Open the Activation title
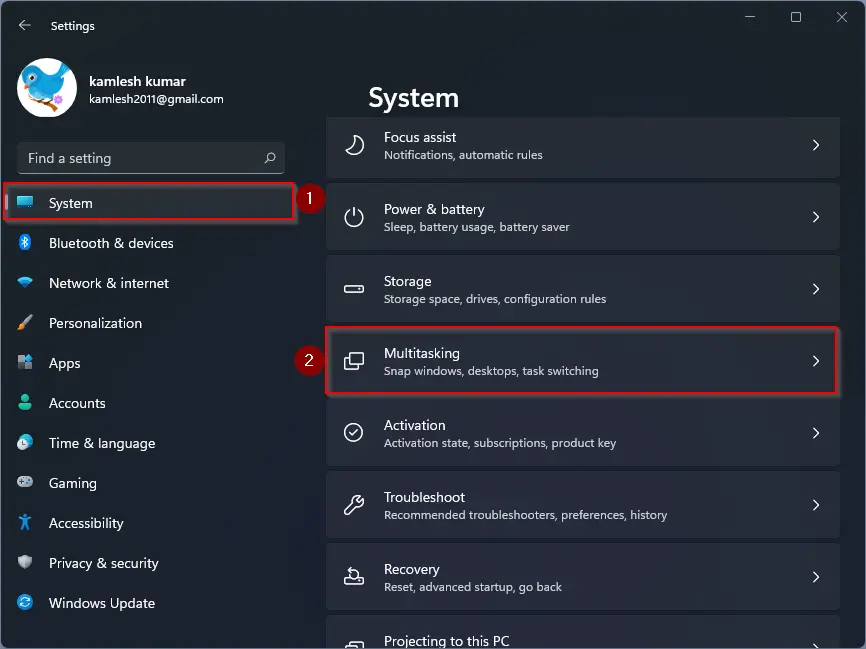The width and height of the screenshot is (866, 649). pyautogui.click(x=414, y=425)
